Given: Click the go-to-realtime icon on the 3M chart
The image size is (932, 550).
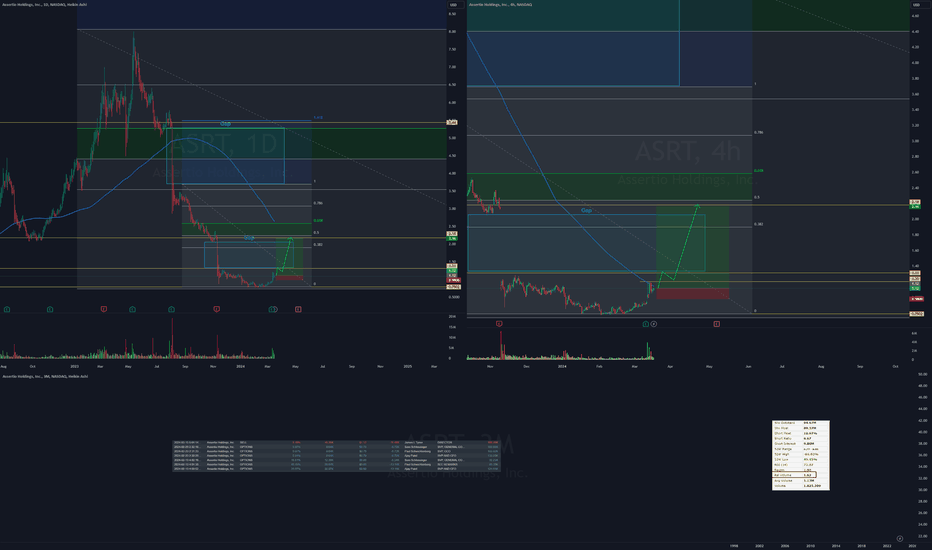Looking at the screenshot, I should [x=899, y=539].
